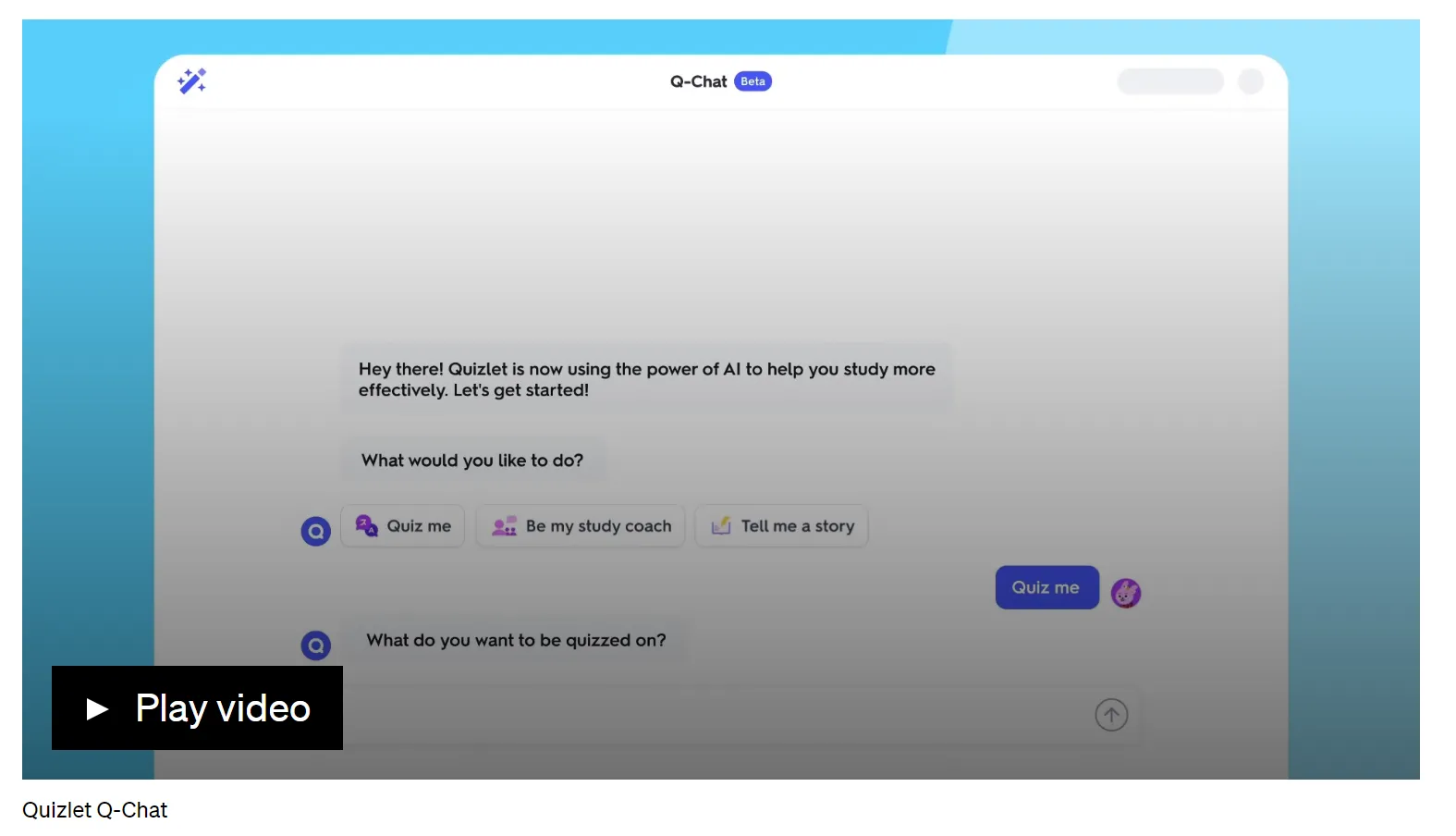Click the Q avatar beside suggestion chips
The height and width of the screenshot is (836, 1456).
[316, 531]
